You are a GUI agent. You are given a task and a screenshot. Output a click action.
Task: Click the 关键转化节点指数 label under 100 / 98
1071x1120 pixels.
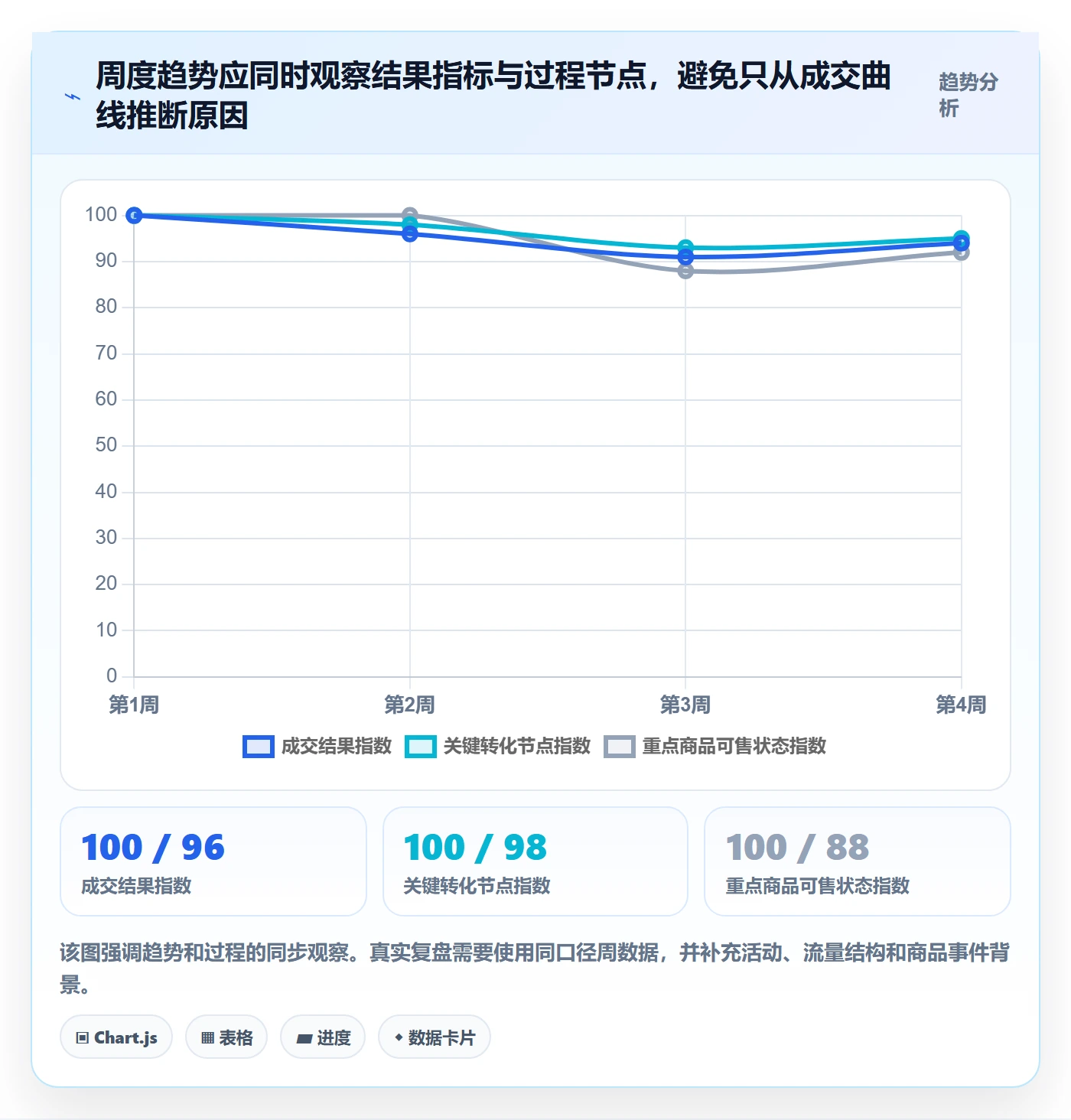(477, 886)
